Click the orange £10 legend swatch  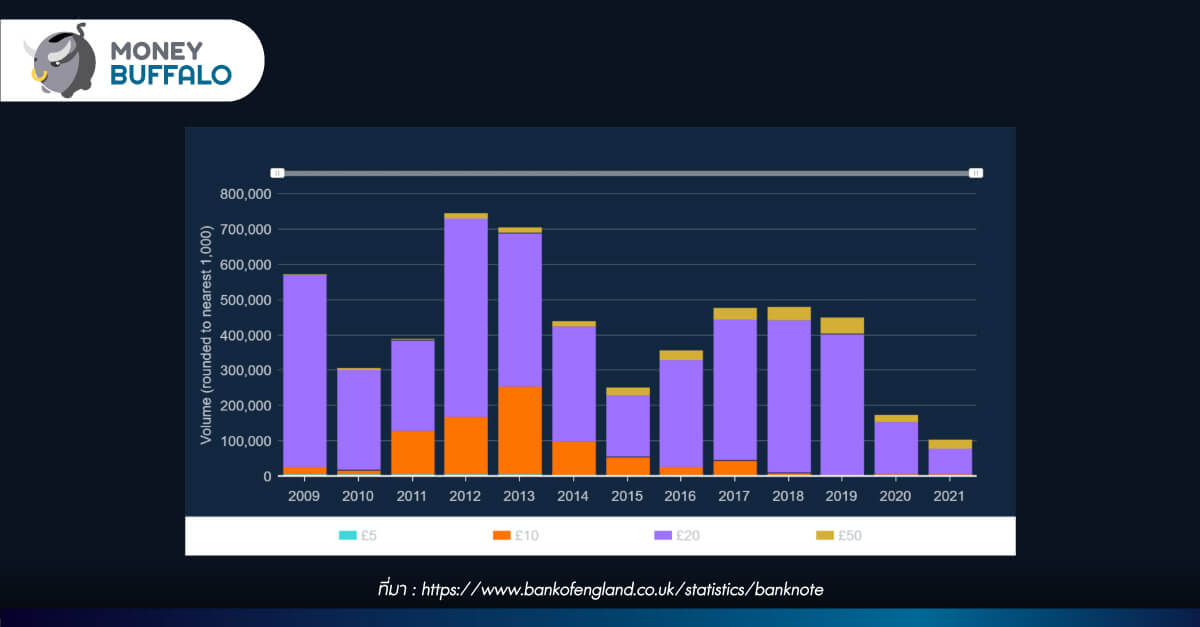click(503, 536)
